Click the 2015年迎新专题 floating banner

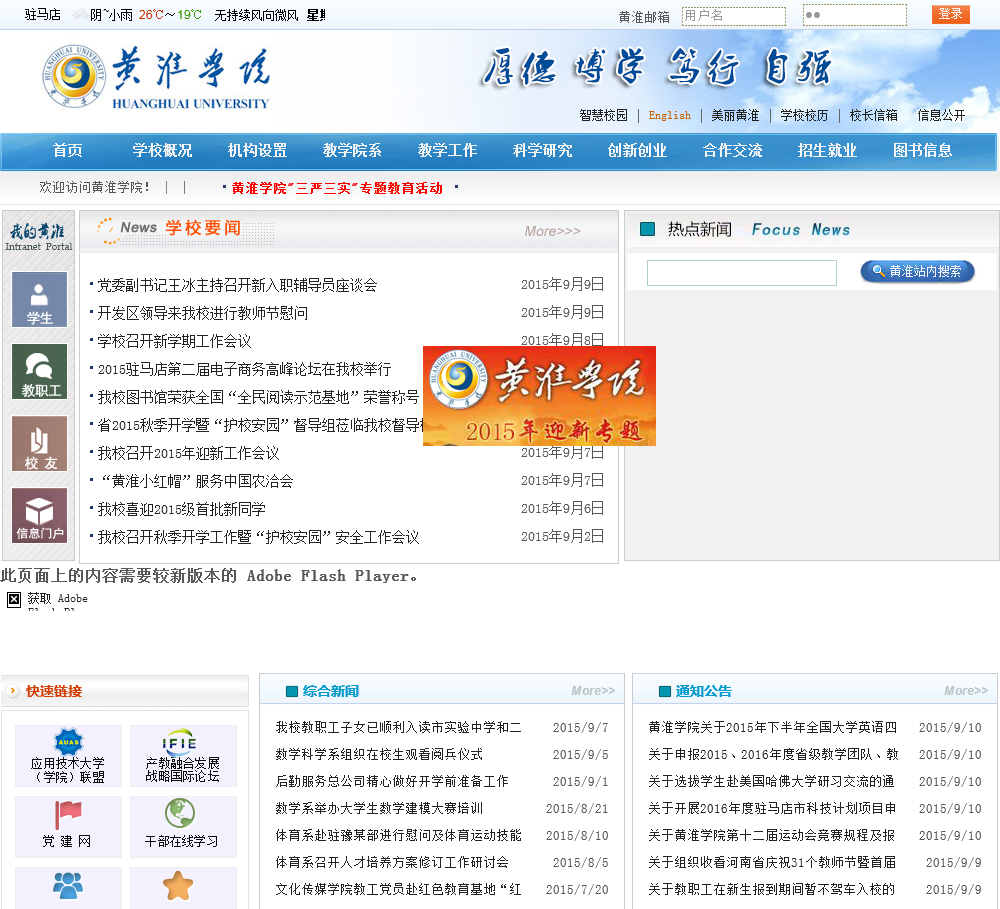(x=539, y=395)
